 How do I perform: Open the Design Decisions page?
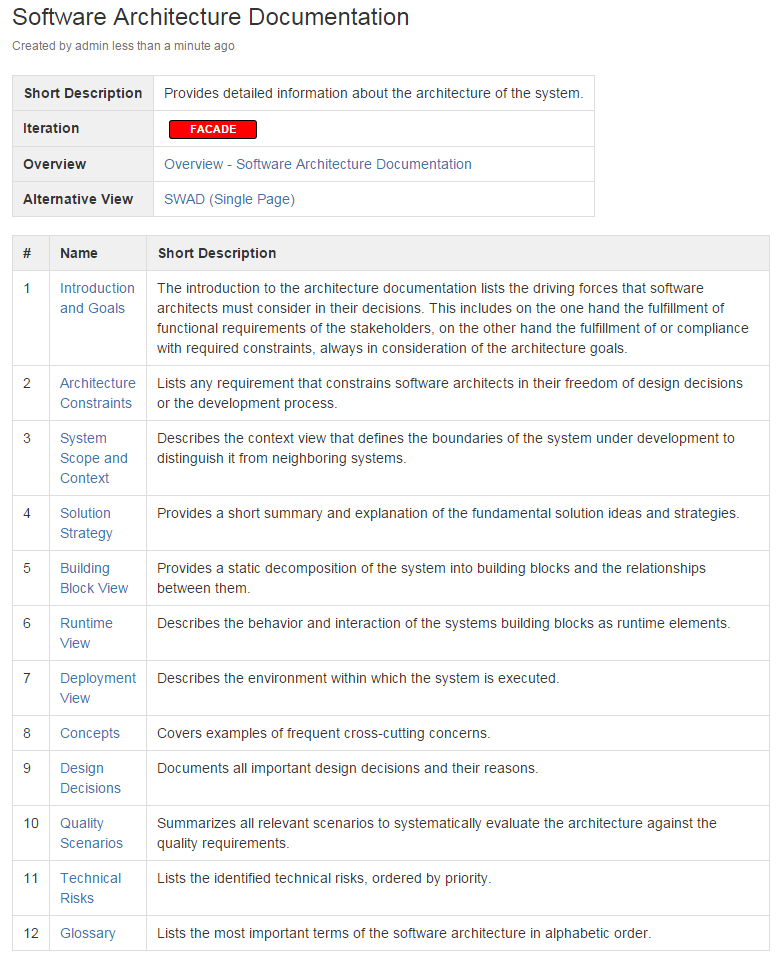89,778
